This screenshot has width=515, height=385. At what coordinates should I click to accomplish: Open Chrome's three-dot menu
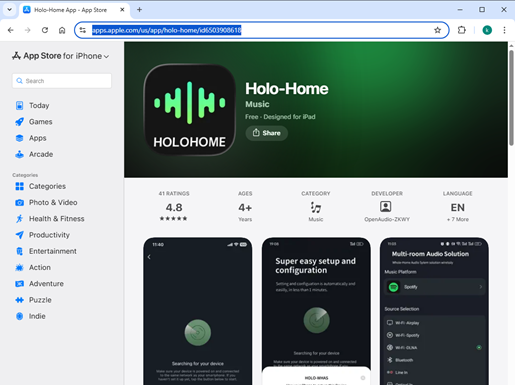[x=504, y=30]
